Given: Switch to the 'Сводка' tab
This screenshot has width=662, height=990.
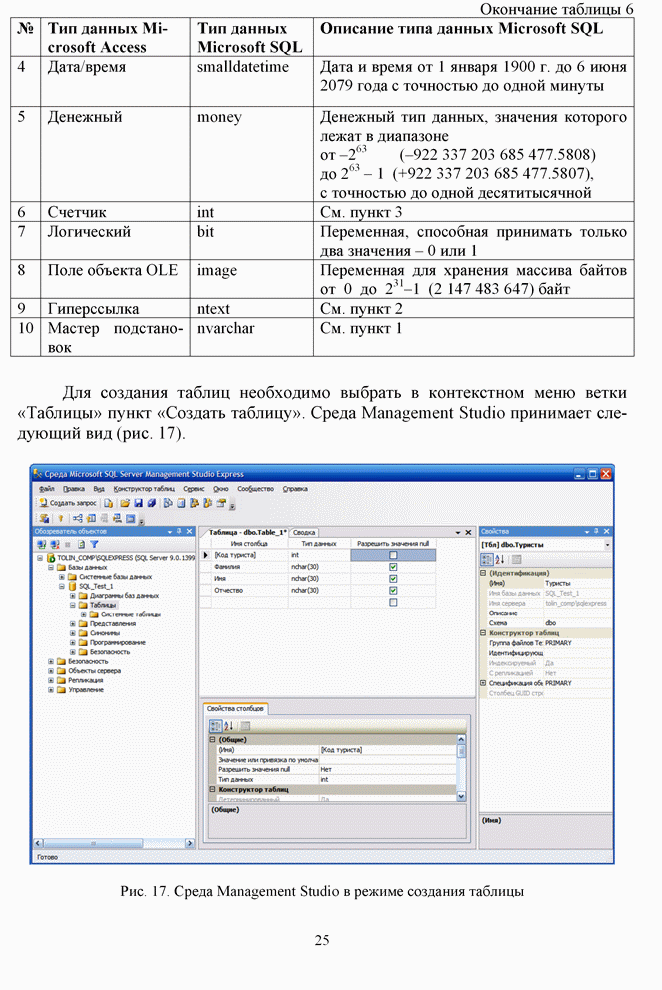Looking at the screenshot, I should click(305, 533).
